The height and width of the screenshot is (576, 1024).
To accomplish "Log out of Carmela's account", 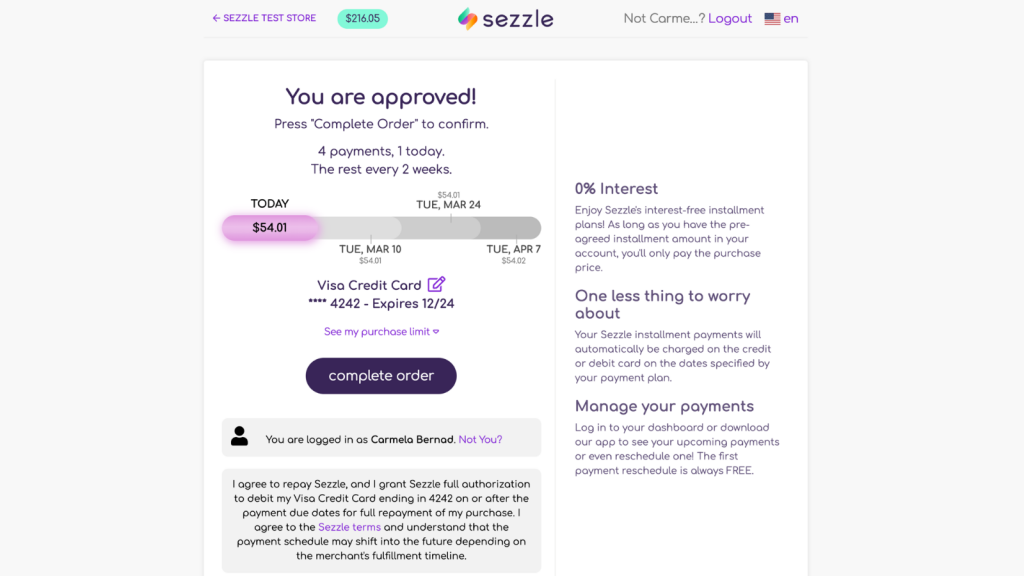I will click(x=729, y=18).
